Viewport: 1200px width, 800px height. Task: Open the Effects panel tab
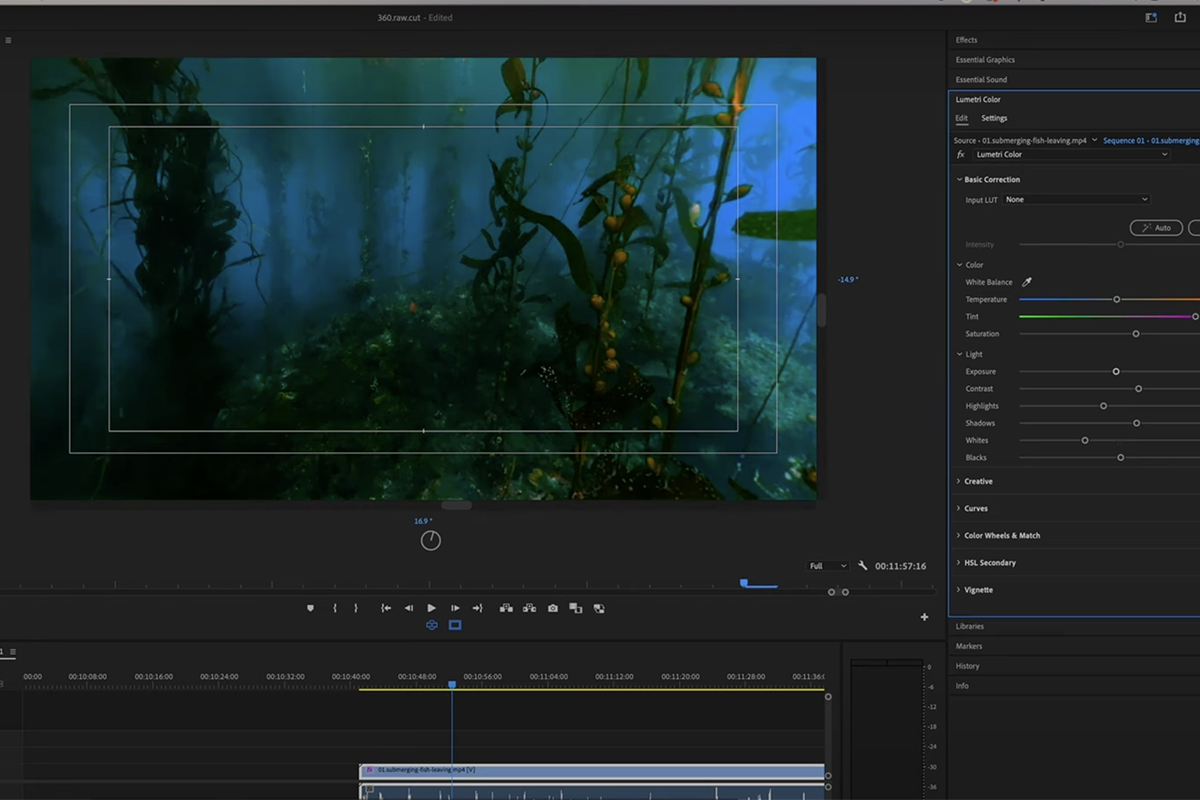(x=967, y=40)
